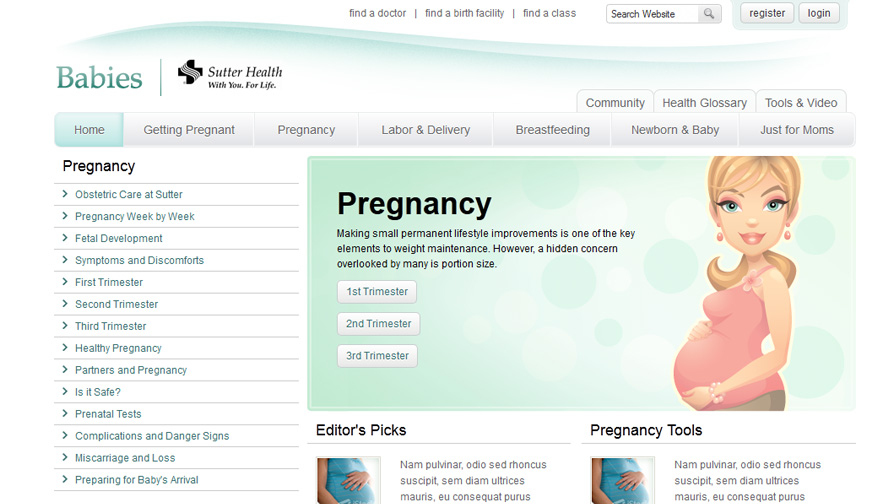Click chevron beside Symptoms and Discomforts

pyautogui.click(x=65, y=260)
